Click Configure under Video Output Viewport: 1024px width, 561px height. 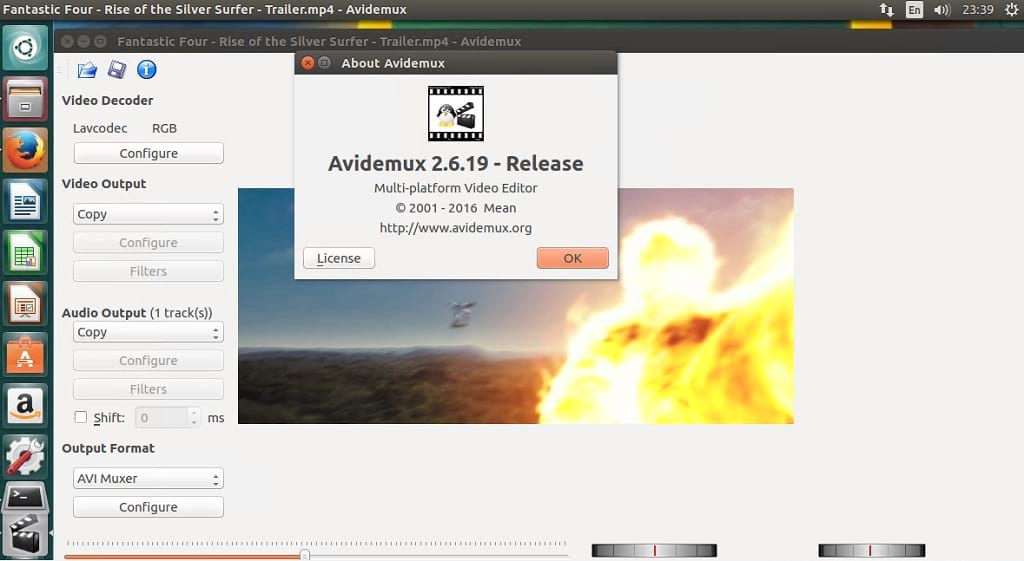148,242
